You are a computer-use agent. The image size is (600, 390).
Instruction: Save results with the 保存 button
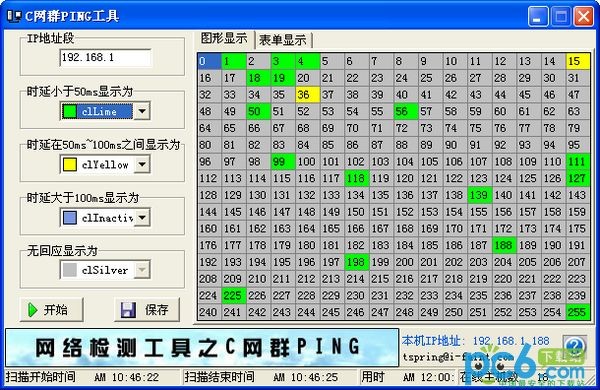tap(147, 310)
